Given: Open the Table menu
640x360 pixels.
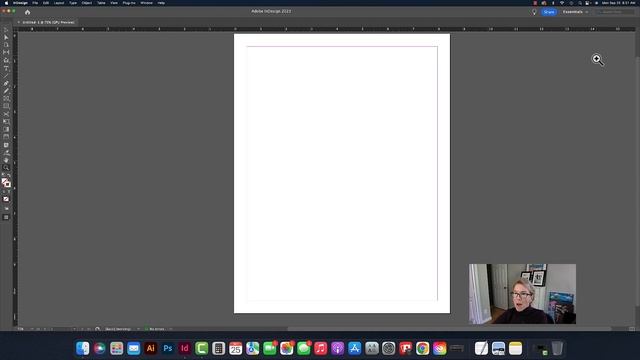Looking at the screenshot, I should tap(101, 3).
